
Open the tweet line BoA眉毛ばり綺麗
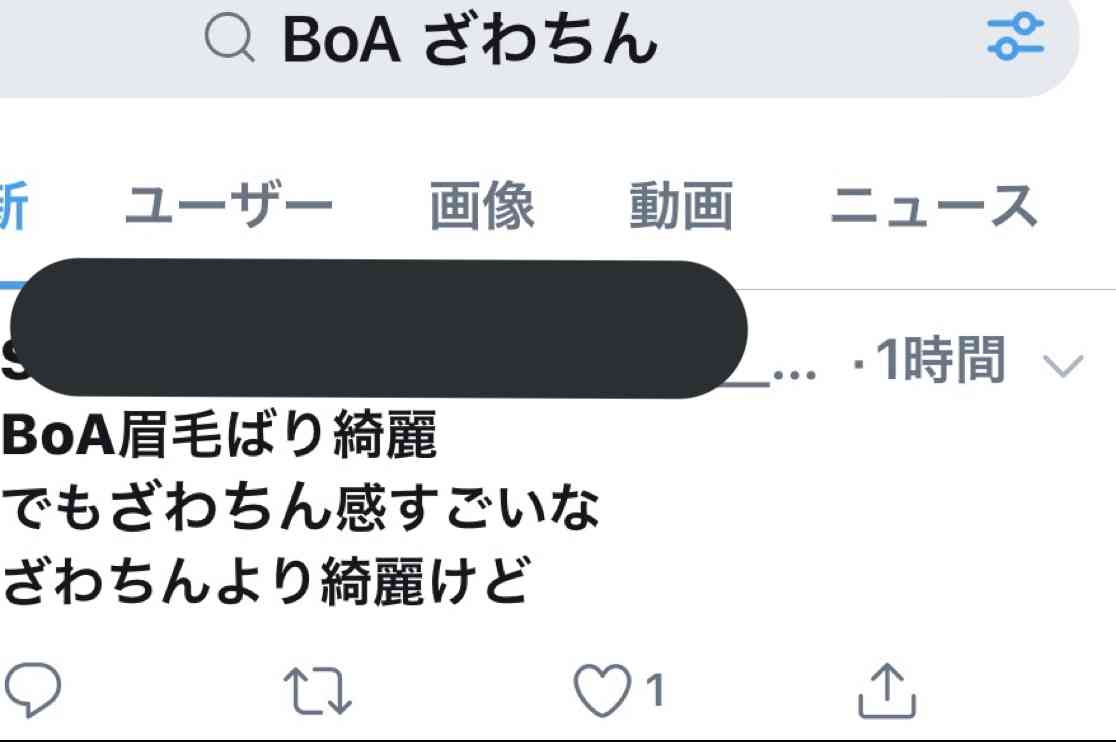coord(219,434)
